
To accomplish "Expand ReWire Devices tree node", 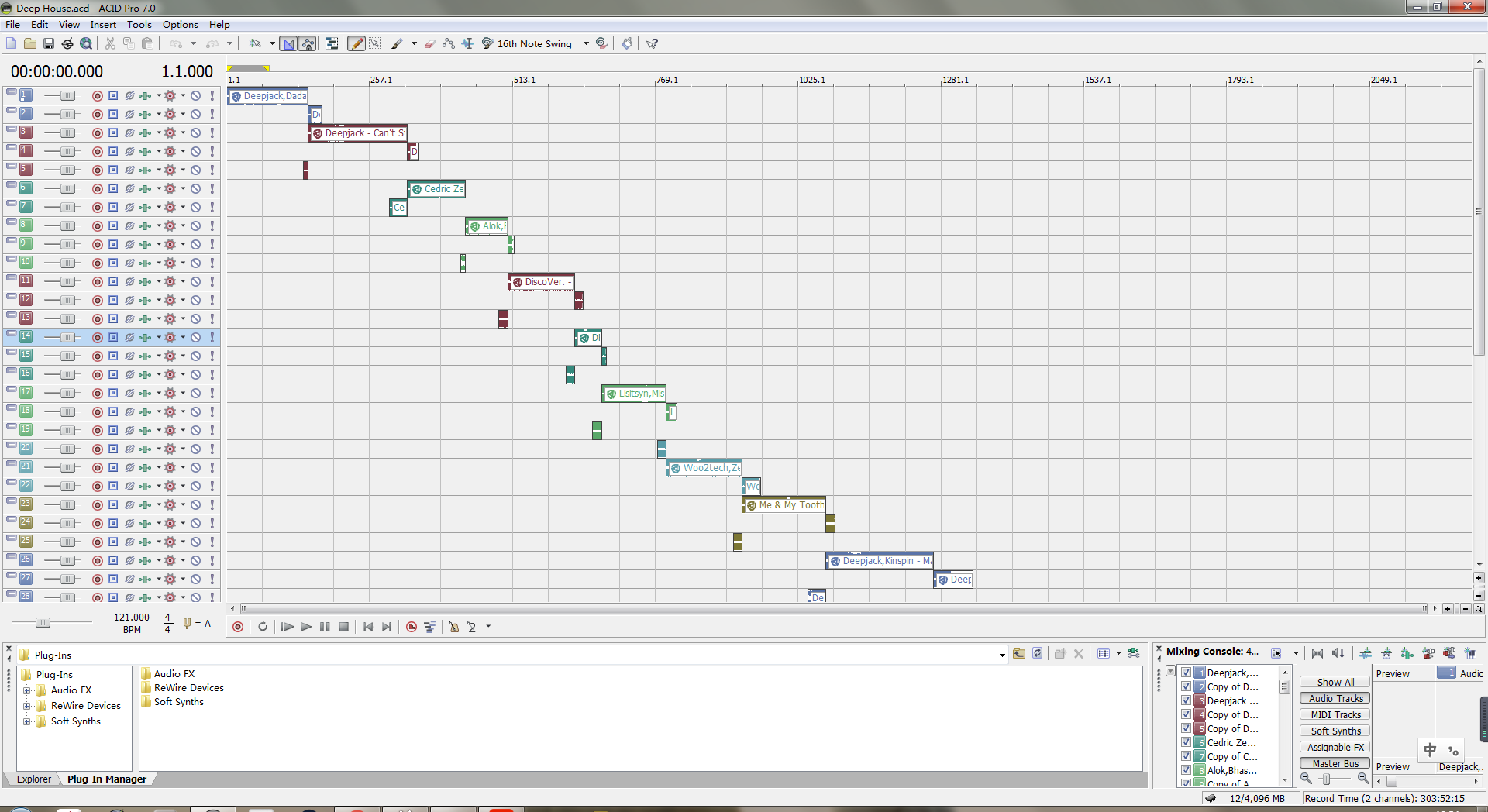I will pyautogui.click(x=27, y=706).
